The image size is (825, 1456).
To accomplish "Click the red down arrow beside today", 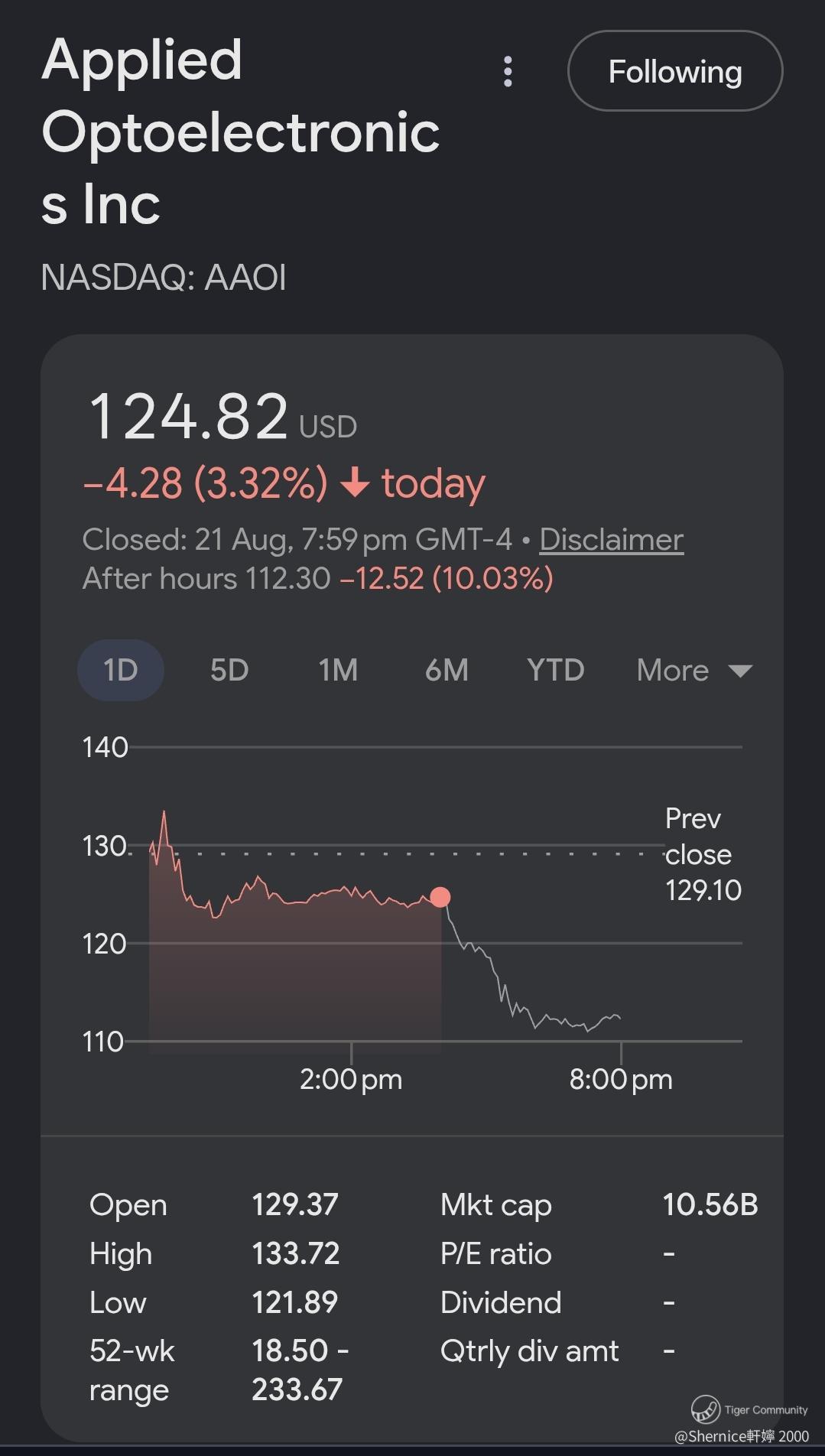I will click(355, 483).
